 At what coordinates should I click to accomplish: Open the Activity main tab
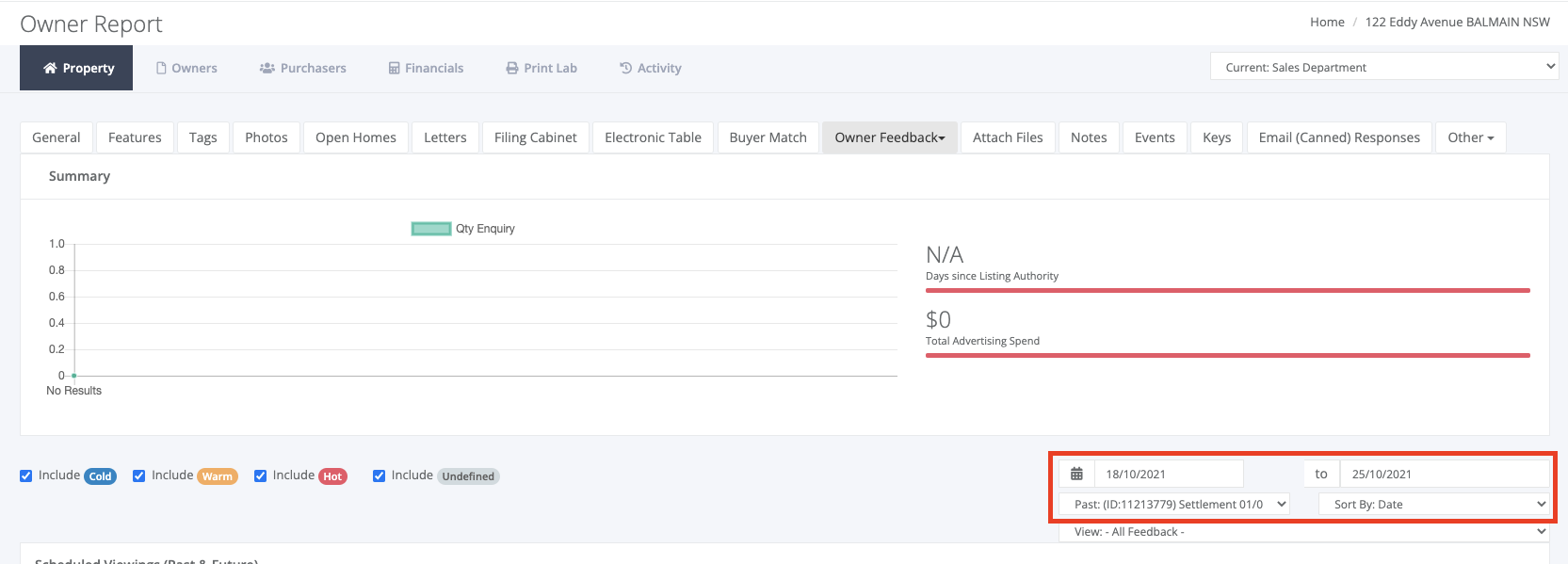coord(651,68)
